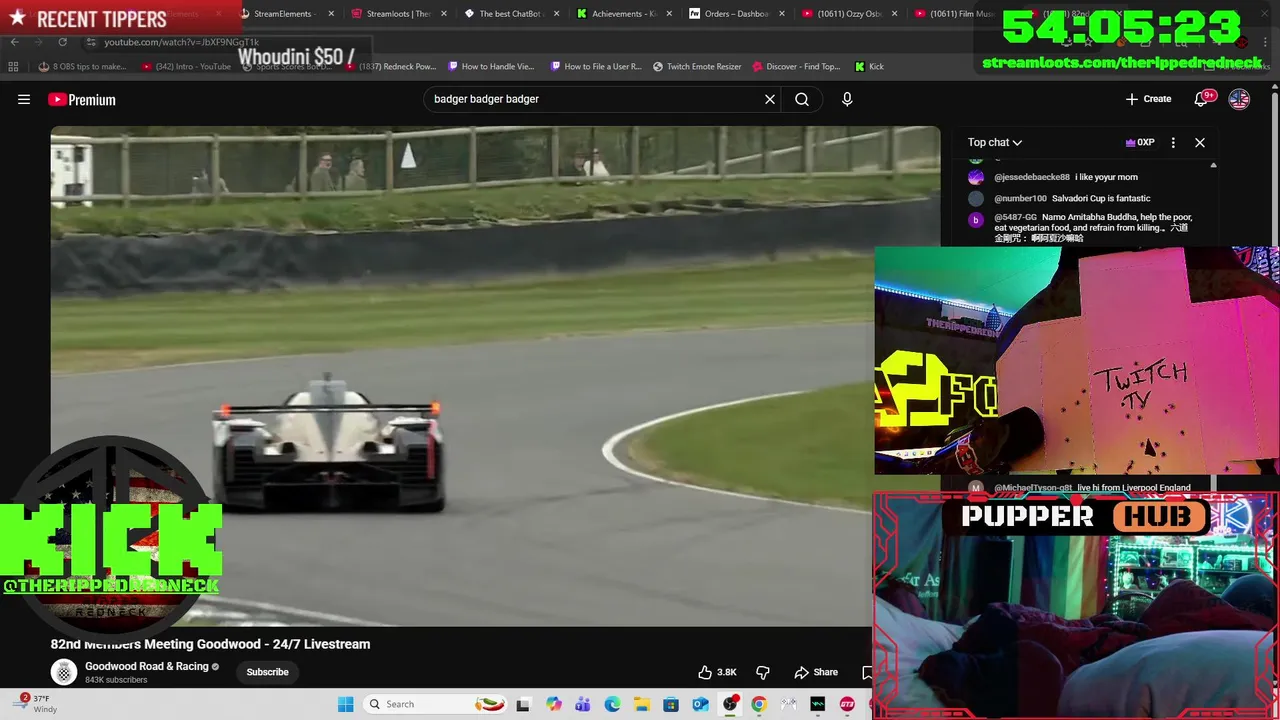This screenshot has width=1280, height=720.
Task: Start voice search with the microphone
Action: (847, 99)
